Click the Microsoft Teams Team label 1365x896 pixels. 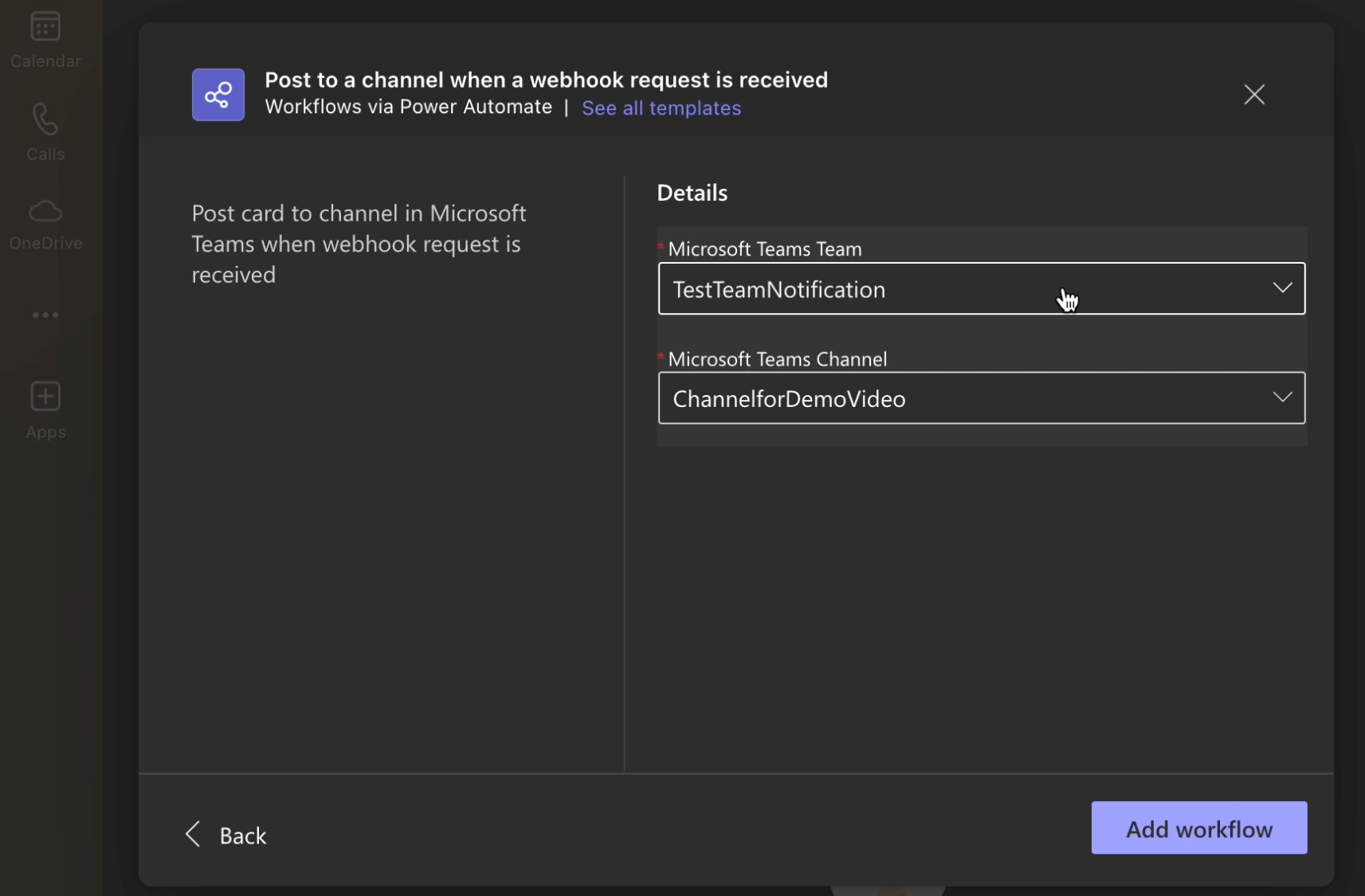click(x=765, y=248)
